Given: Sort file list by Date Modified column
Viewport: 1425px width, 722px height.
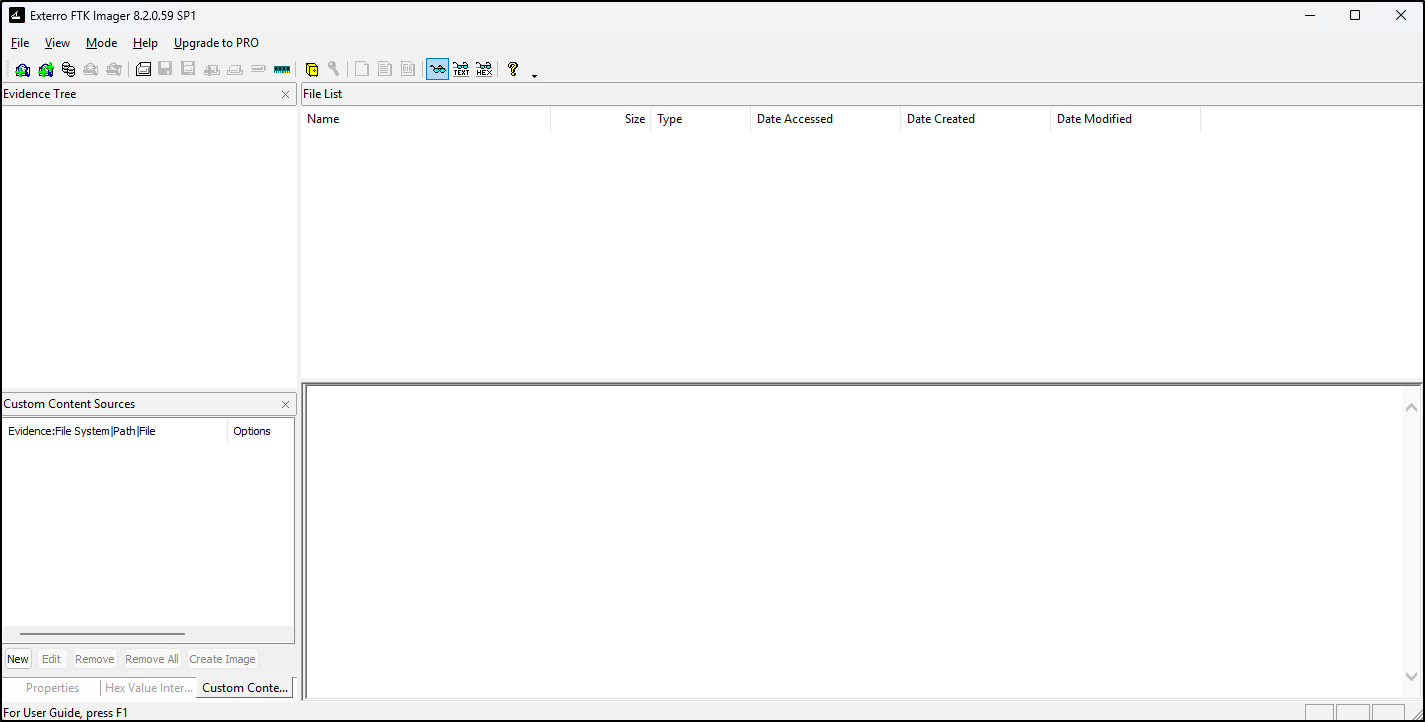Looking at the screenshot, I should click(1126, 119).
